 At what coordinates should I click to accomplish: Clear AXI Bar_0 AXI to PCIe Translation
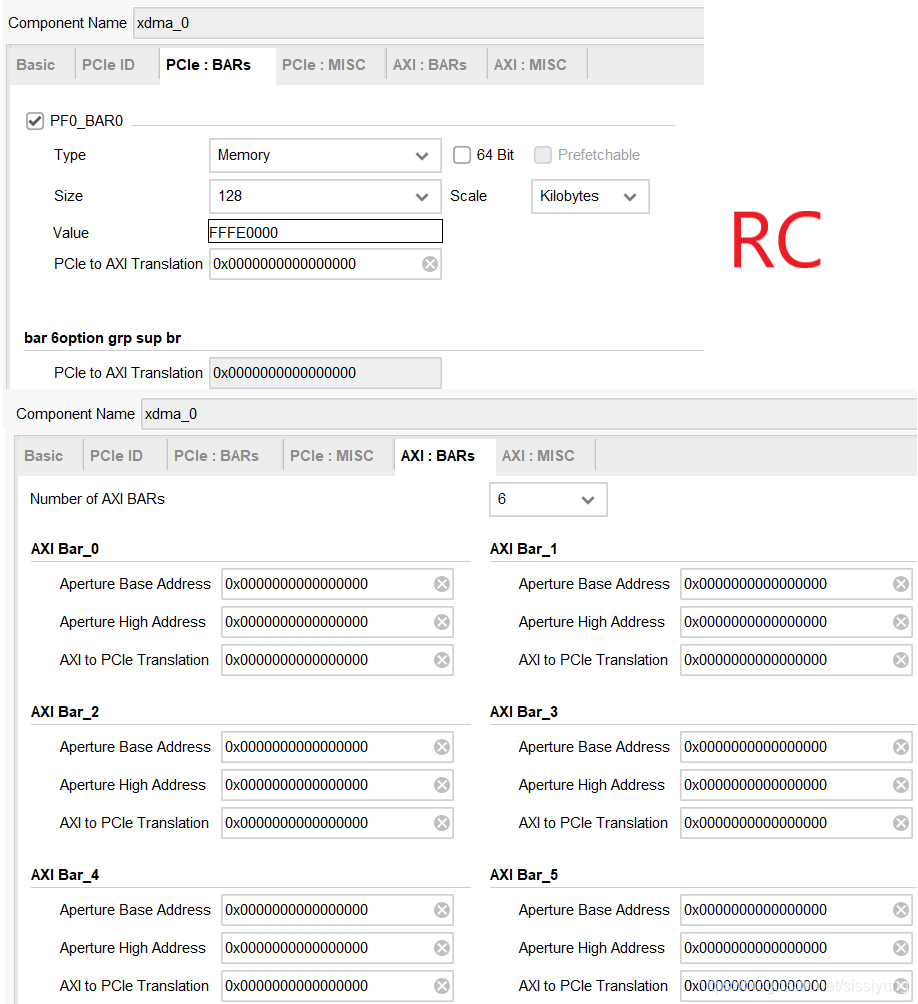[442, 660]
